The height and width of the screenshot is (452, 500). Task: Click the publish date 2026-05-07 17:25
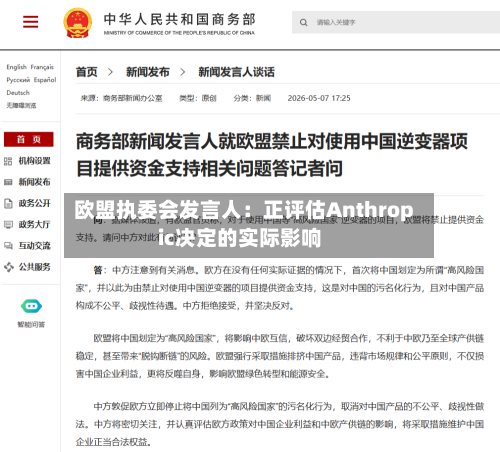click(x=319, y=98)
